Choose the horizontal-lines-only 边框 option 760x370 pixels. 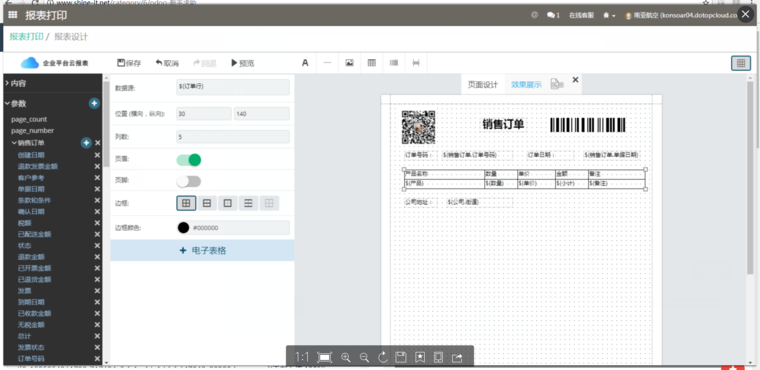tap(248, 203)
